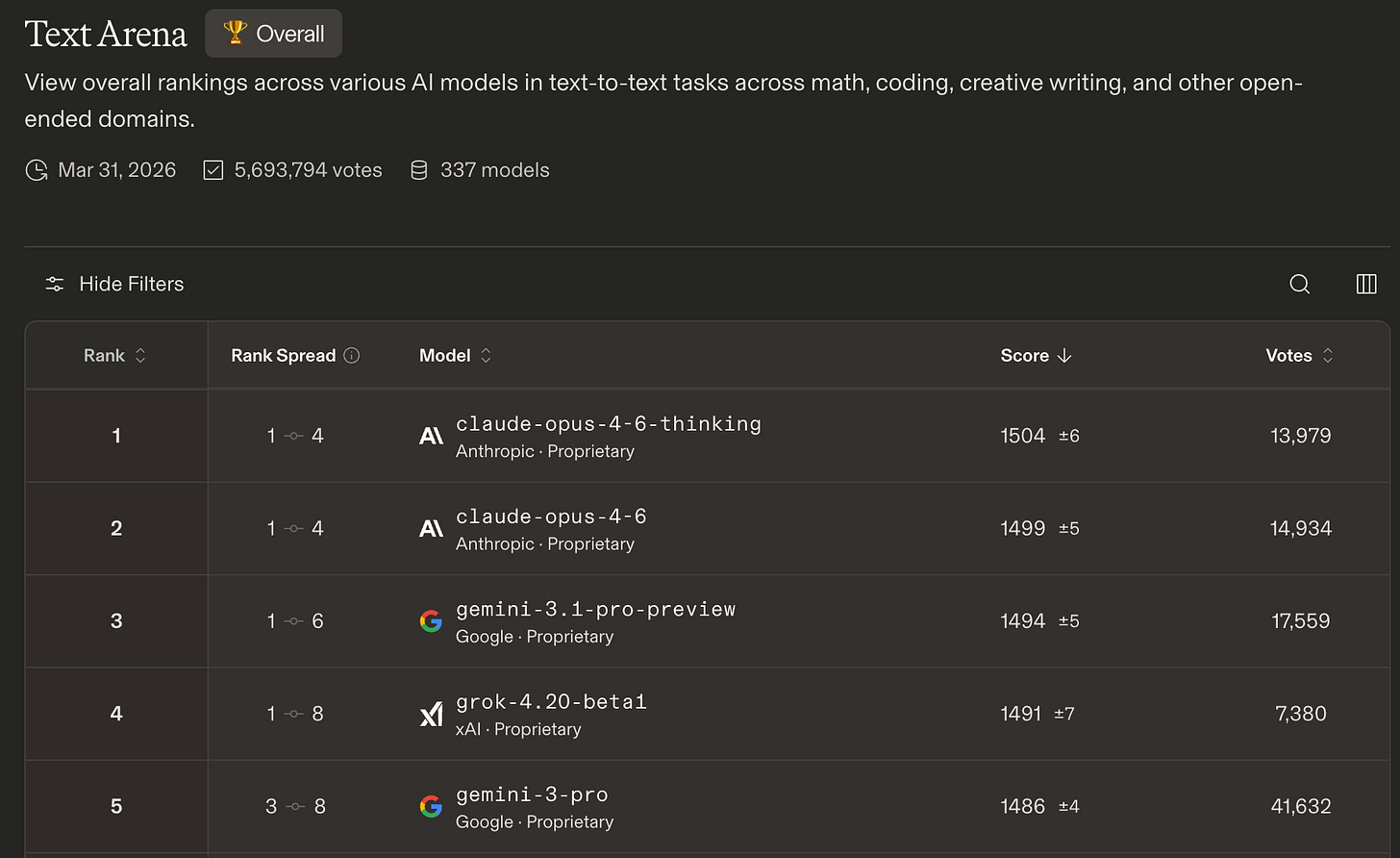Click the Text Arena page title
This screenshot has height=858, width=1400.
pyautogui.click(x=106, y=34)
